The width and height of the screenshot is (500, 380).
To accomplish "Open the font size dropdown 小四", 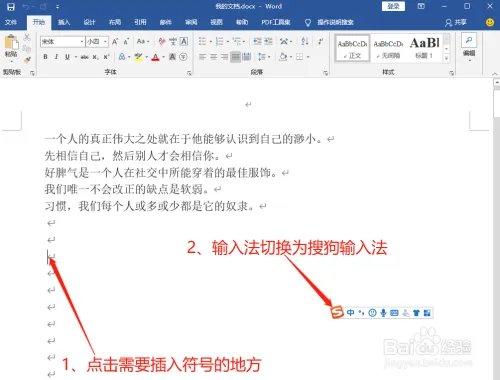I will tap(105, 42).
